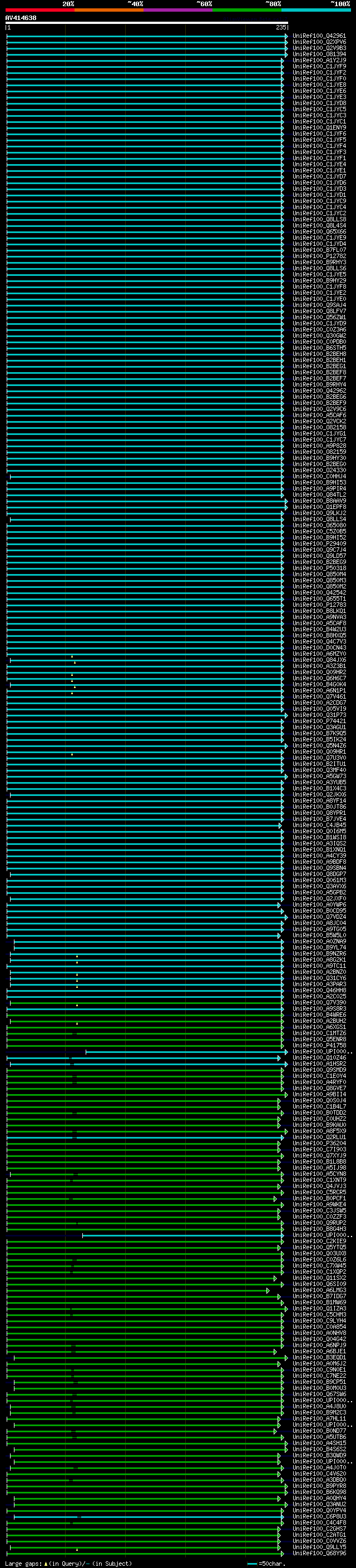Open hit UniRef100_C1JYF9
Viewport: 356px width, 1568px height.
319,66
